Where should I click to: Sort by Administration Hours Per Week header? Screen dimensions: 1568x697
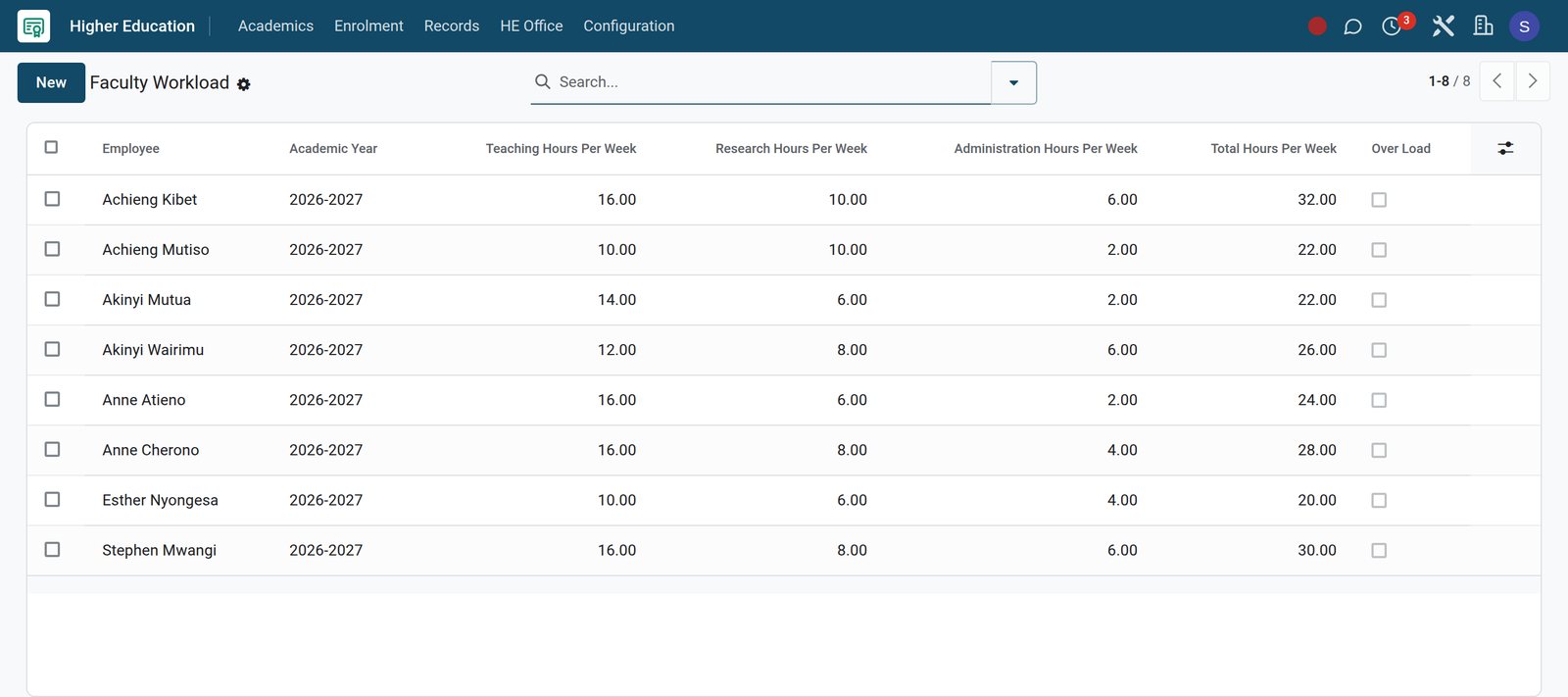click(1046, 149)
